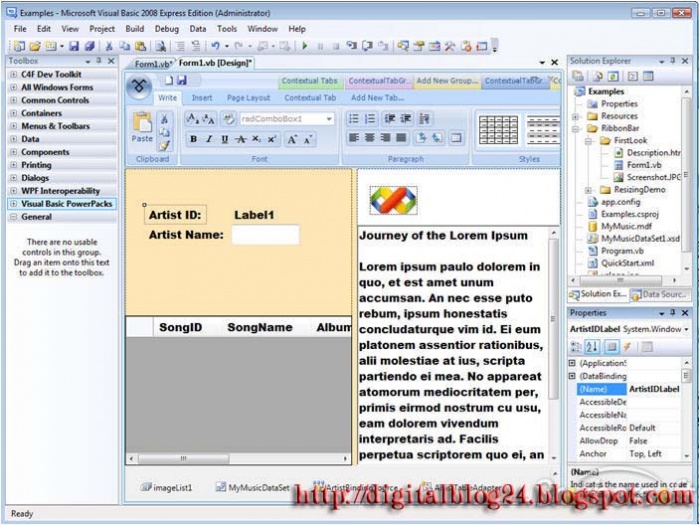This screenshot has width=700, height=525.
Task: Click the Alphabetical sort icon in Properties
Action: point(592,346)
